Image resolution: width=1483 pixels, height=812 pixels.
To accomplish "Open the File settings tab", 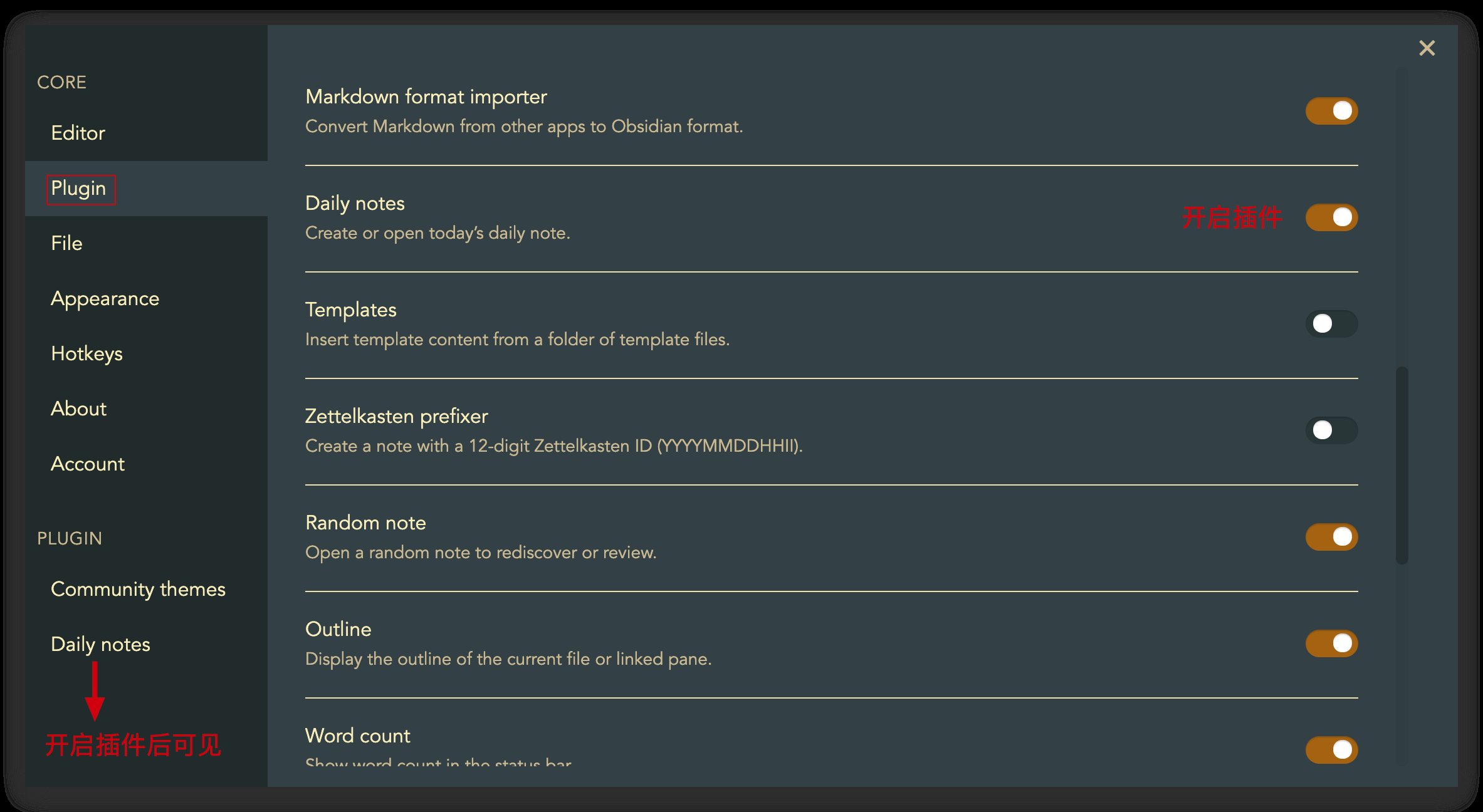I will 67,243.
